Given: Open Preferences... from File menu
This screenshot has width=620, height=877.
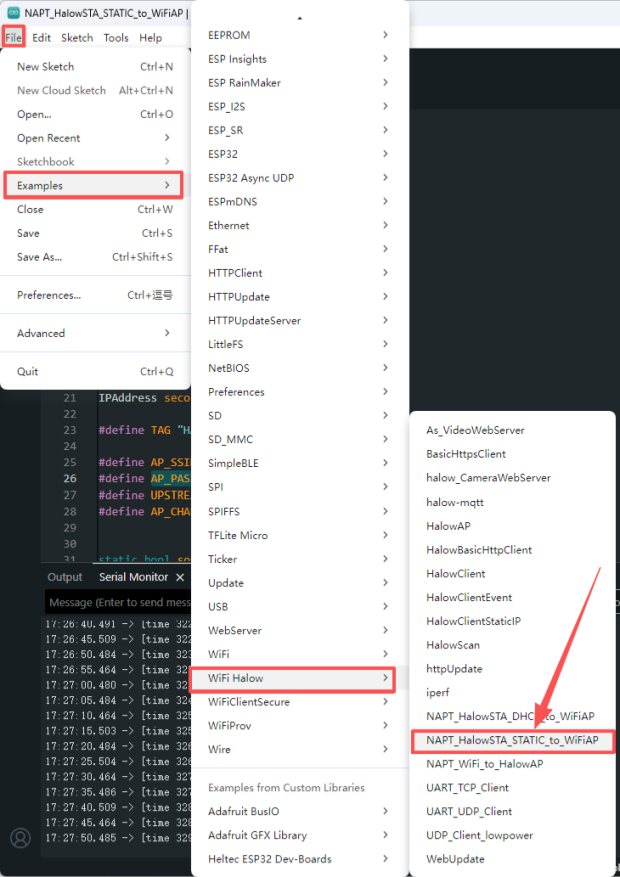Looking at the screenshot, I should coord(95,295).
